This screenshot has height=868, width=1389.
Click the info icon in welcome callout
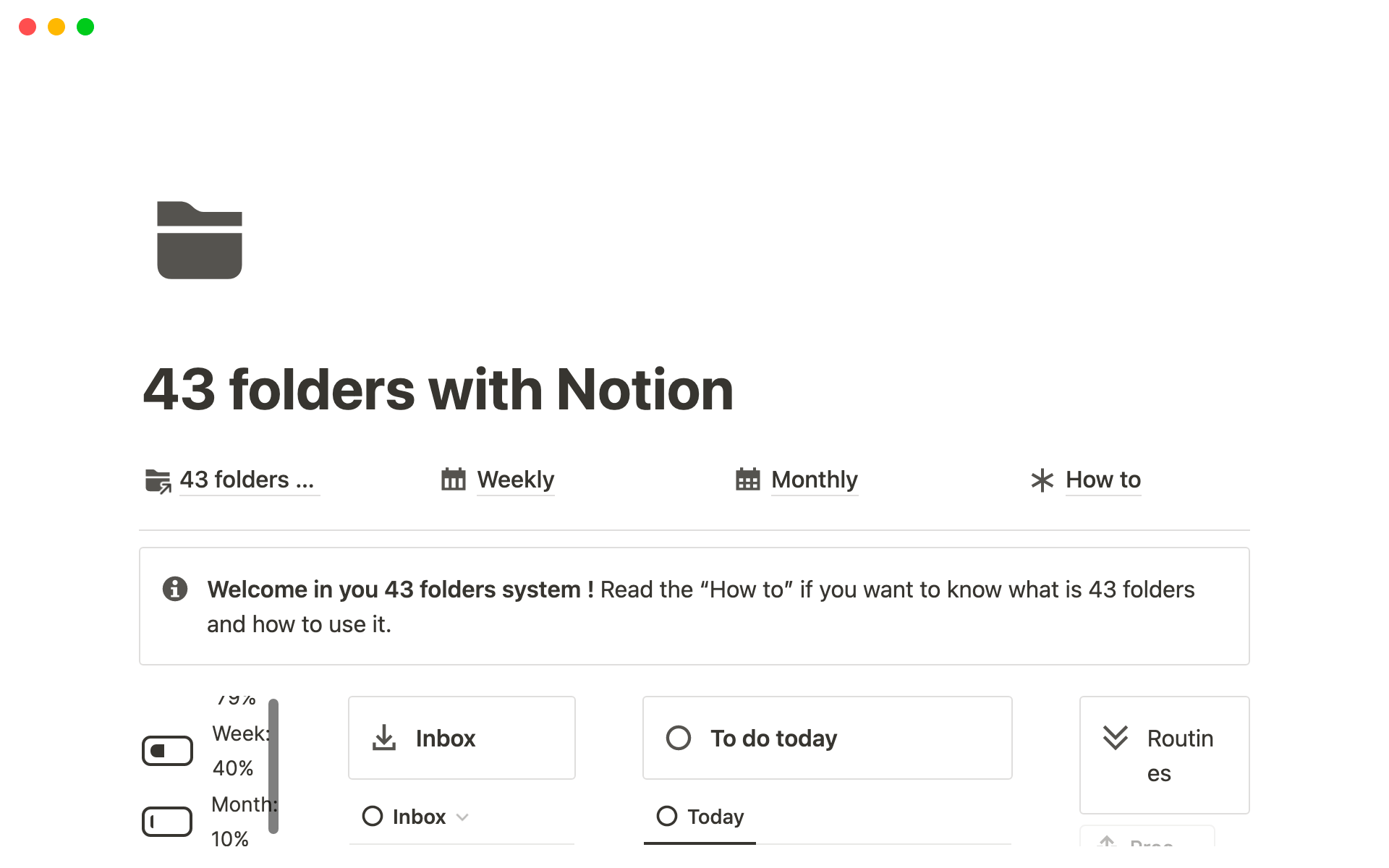[175, 589]
